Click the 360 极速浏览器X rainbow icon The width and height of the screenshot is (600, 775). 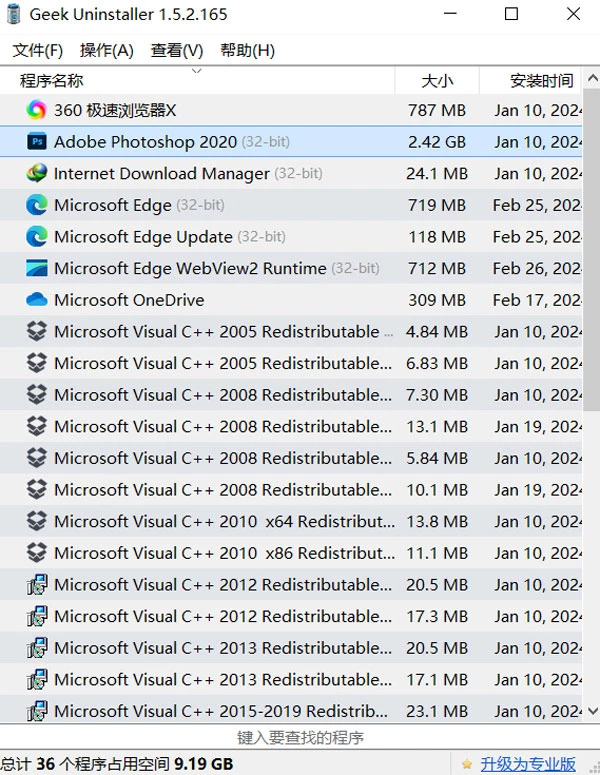coord(37,110)
